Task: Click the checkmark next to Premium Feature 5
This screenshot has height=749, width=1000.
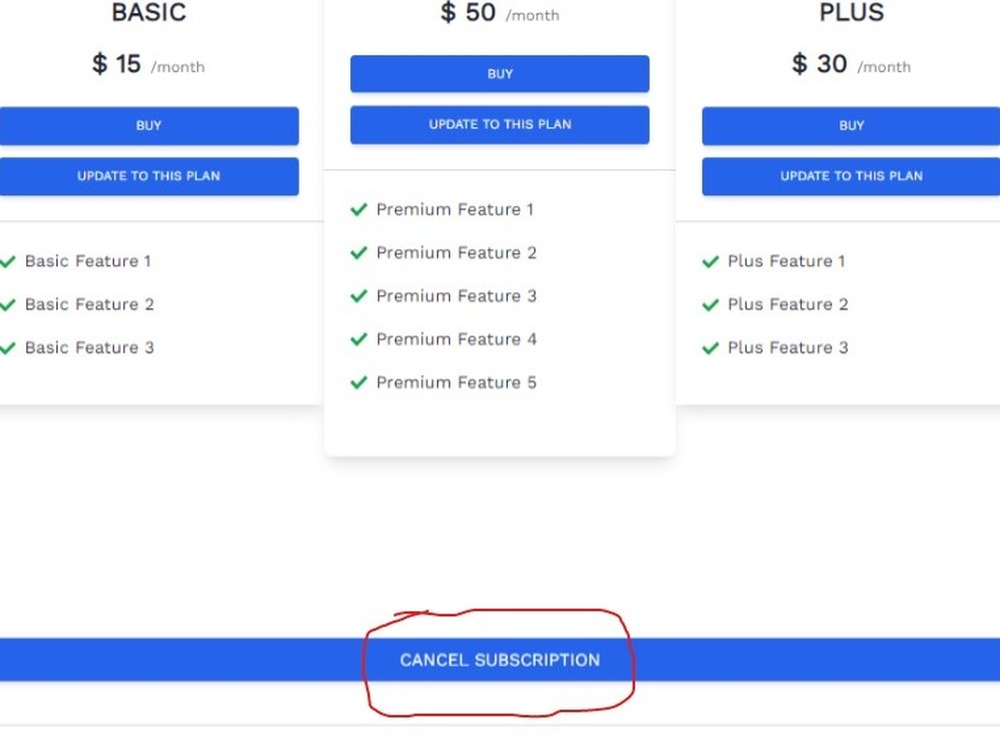Action: [x=359, y=382]
